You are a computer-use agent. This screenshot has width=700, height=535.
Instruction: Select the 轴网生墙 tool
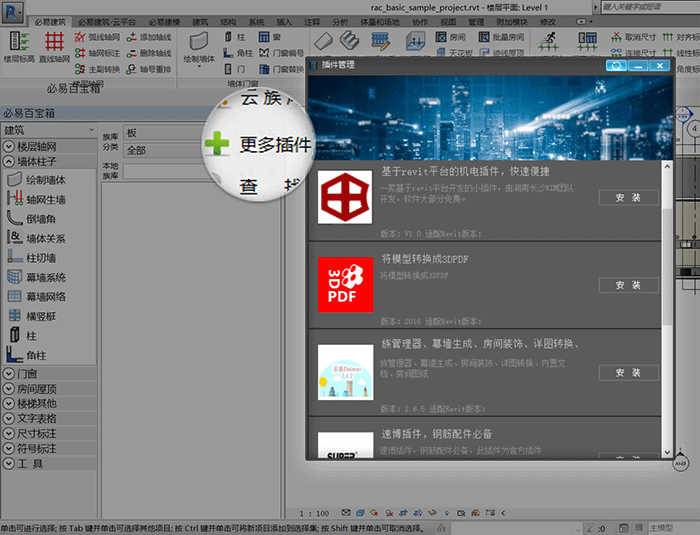[44, 199]
